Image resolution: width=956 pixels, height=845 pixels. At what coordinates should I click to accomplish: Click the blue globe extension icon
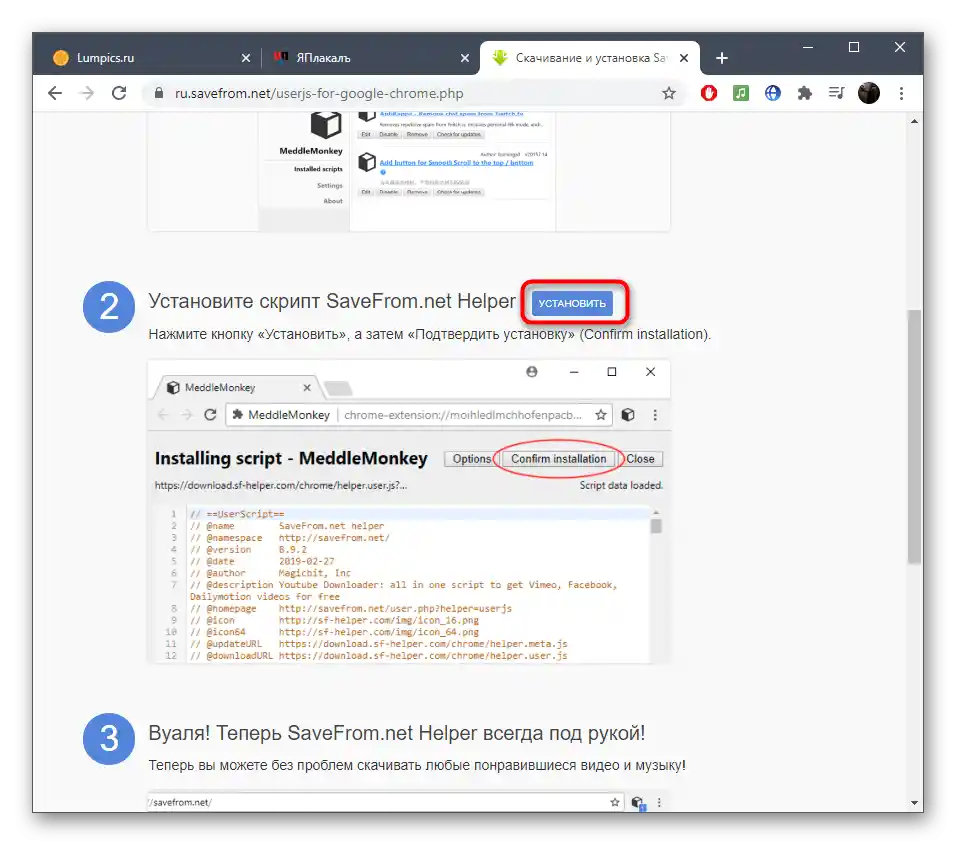point(772,93)
